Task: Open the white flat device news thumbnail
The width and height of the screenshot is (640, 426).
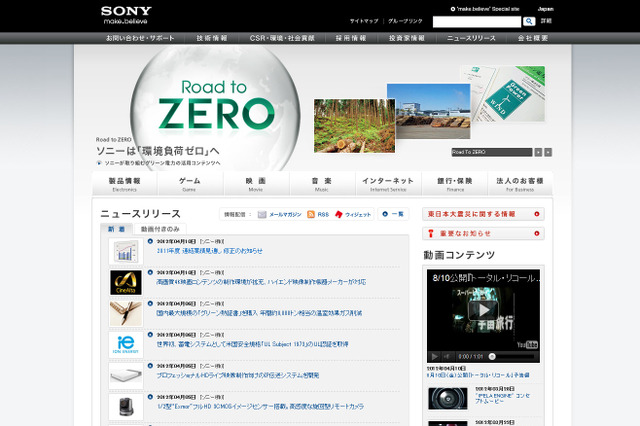Action: [126, 376]
